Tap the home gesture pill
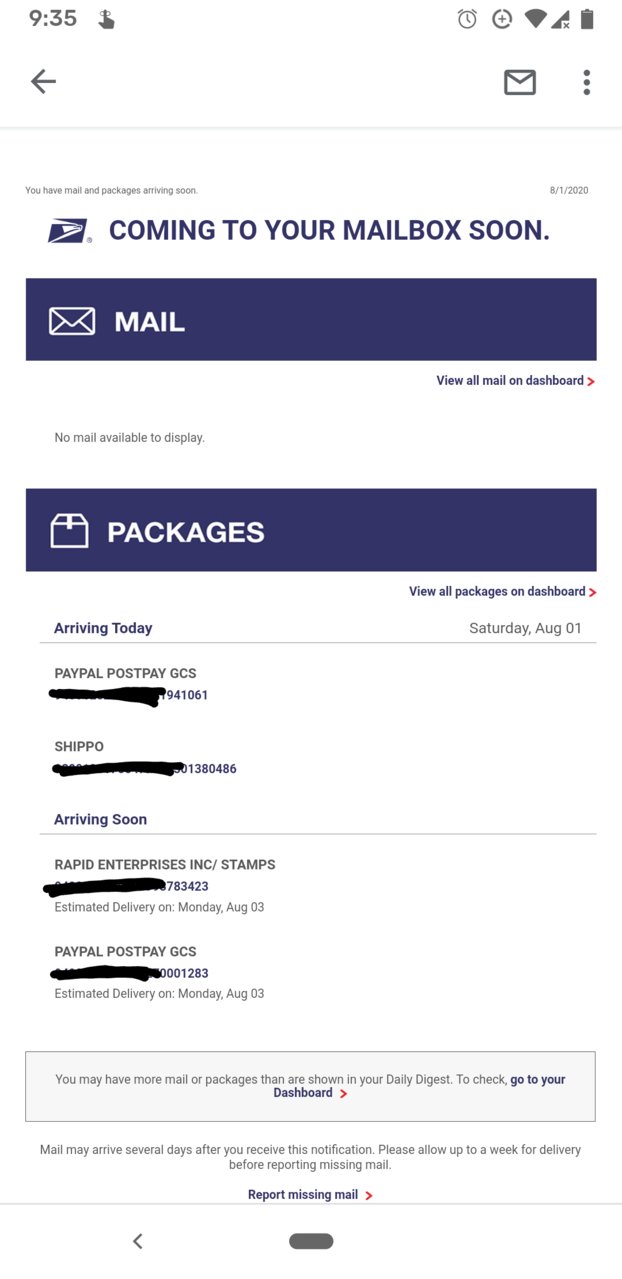Viewport: 622px width, 1279px height. [311, 1241]
